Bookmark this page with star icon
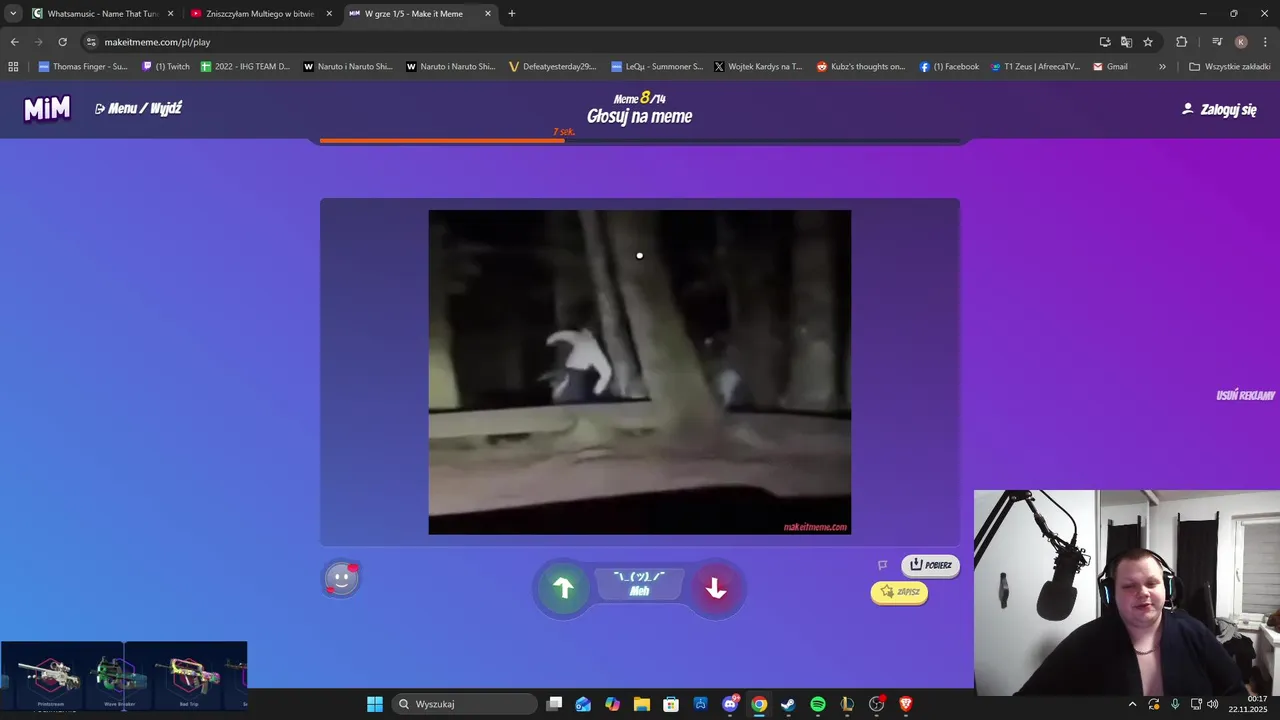Viewport: 1280px width, 720px height. [1148, 42]
